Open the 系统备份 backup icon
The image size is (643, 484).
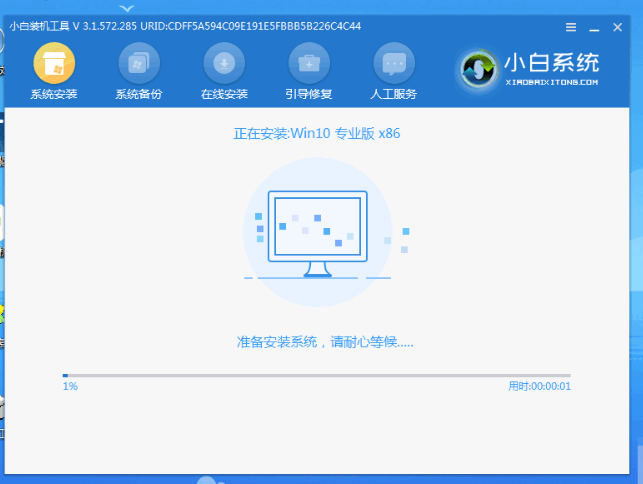coord(139,64)
